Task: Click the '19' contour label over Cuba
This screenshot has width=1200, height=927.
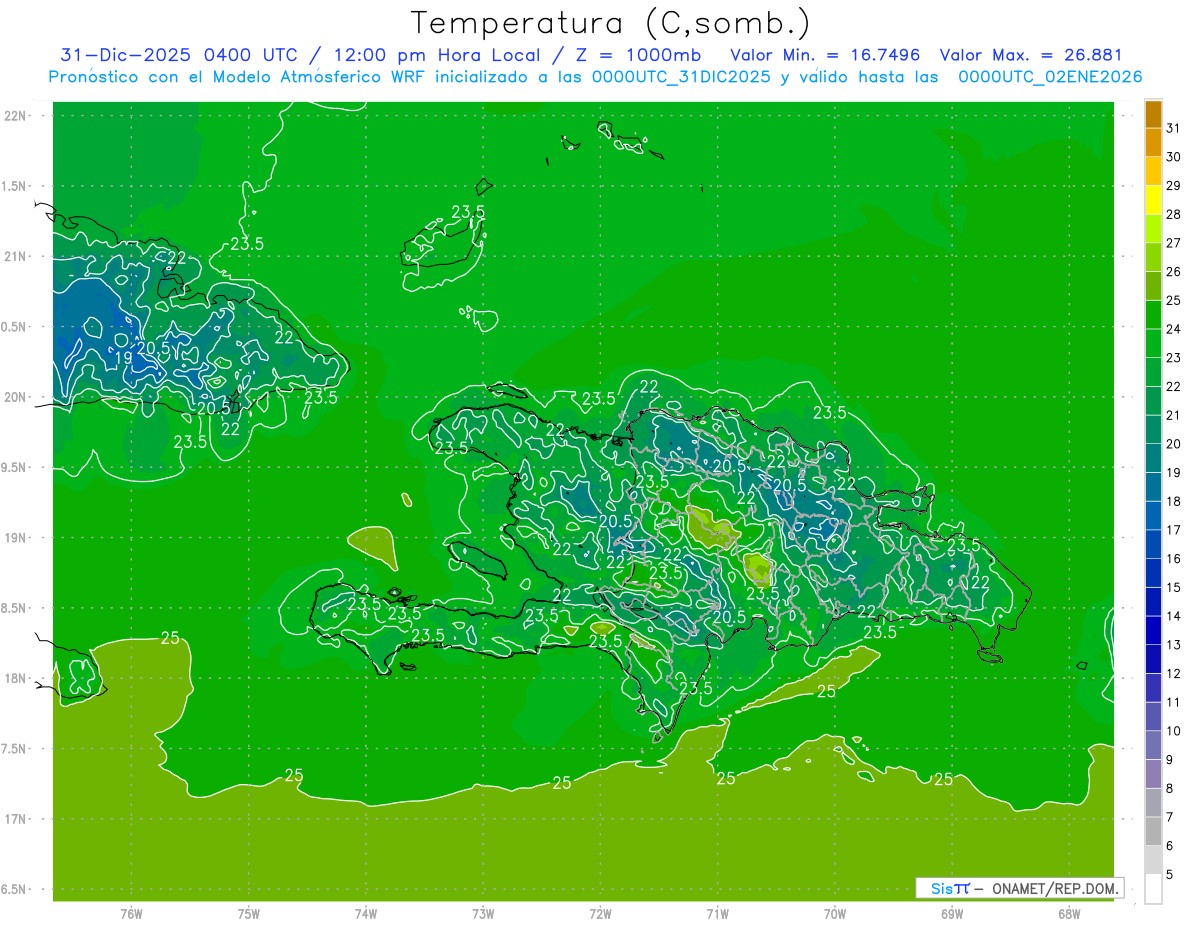Action: click(123, 358)
